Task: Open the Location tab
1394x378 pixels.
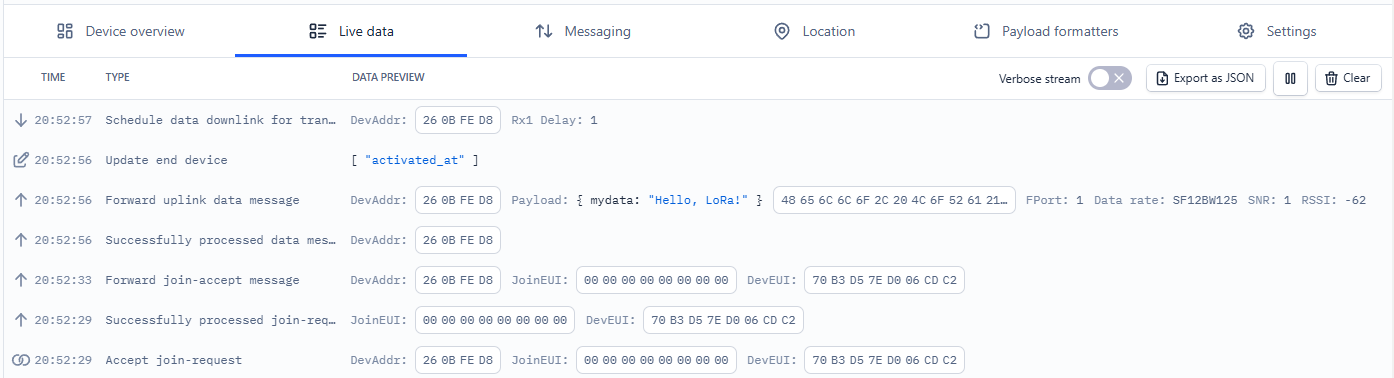Action: tap(814, 31)
